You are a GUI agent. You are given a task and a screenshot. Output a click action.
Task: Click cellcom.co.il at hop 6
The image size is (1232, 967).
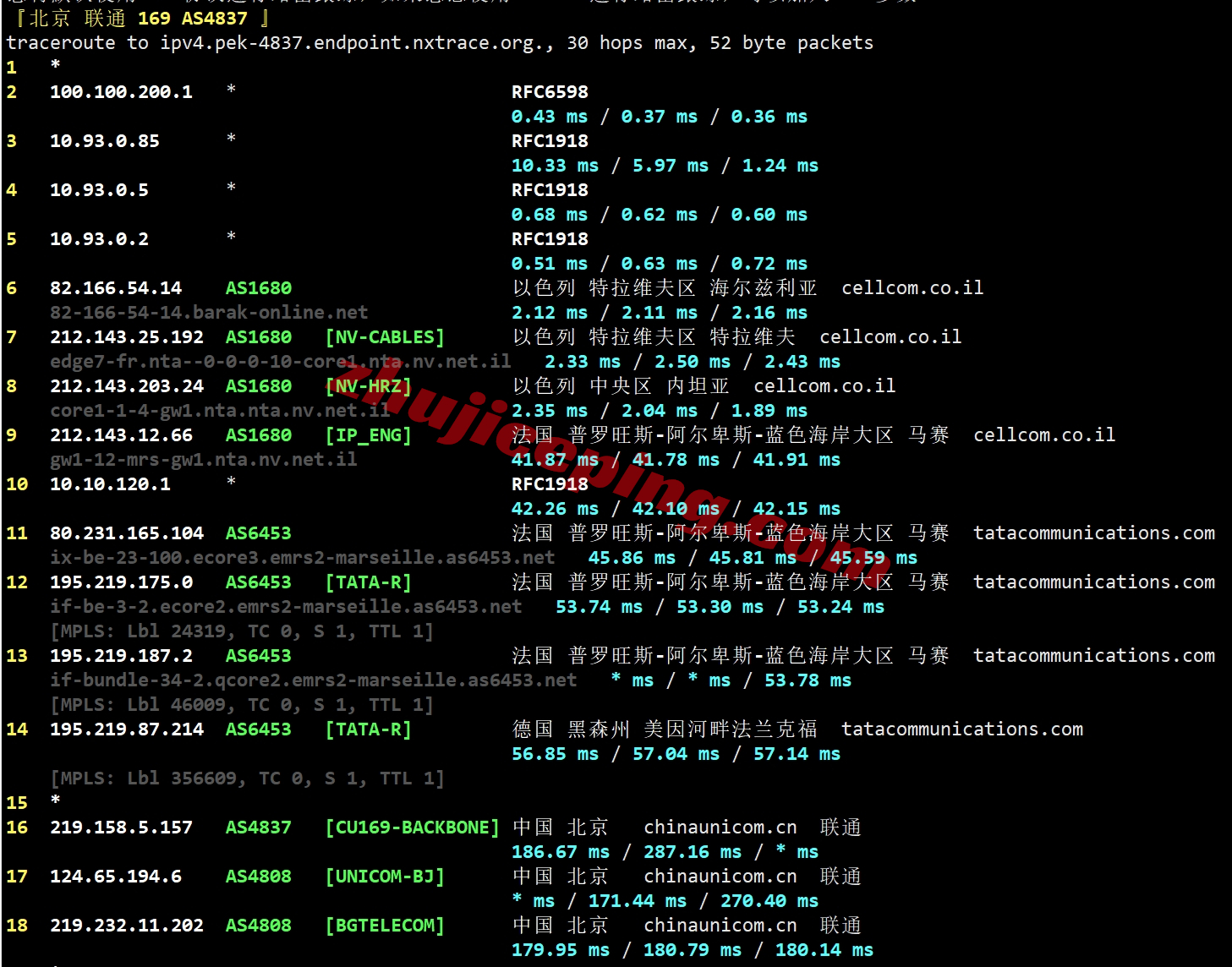pyautogui.click(x=912, y=288)
